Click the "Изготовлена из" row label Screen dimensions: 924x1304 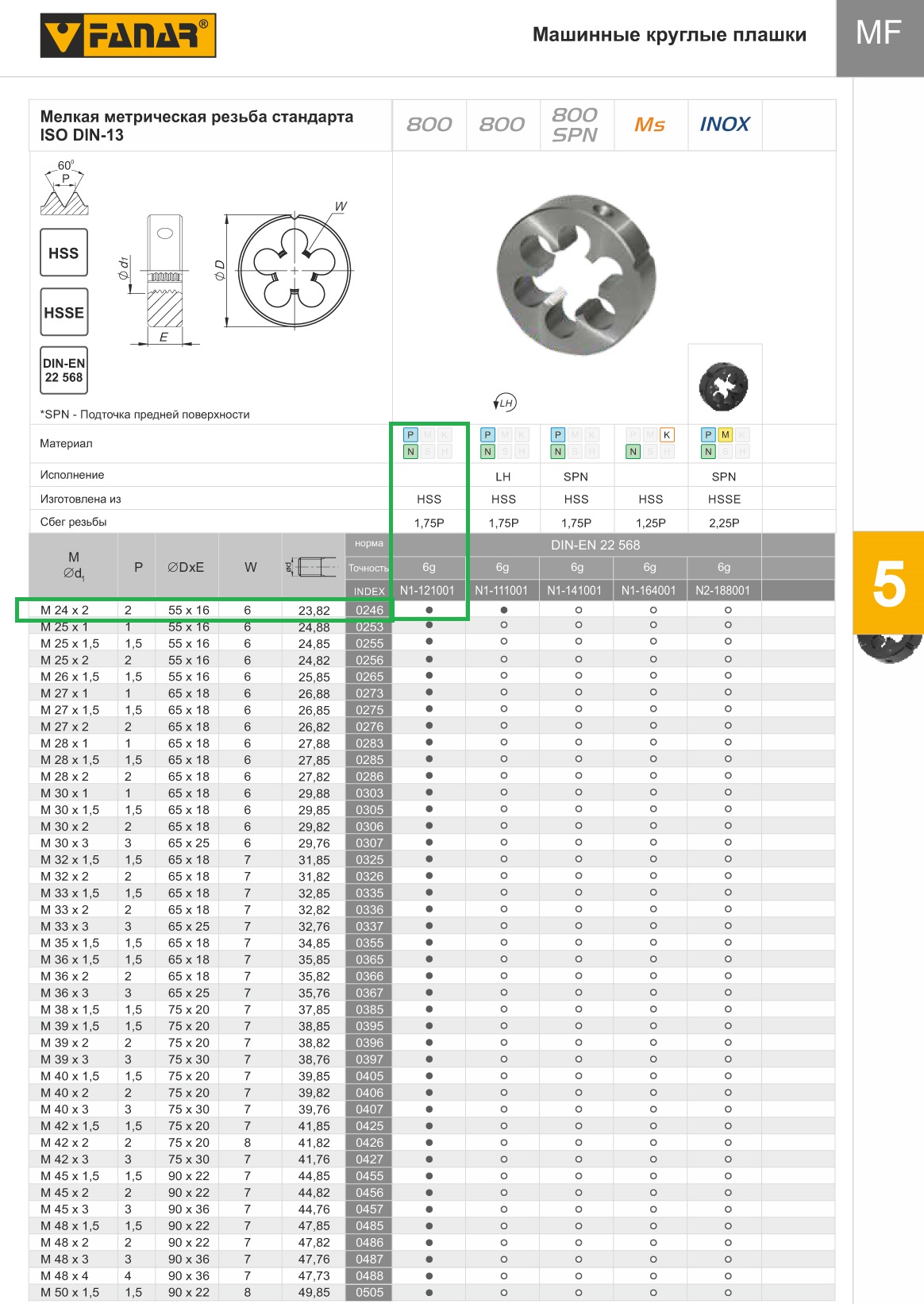click(x=80, y=499)
